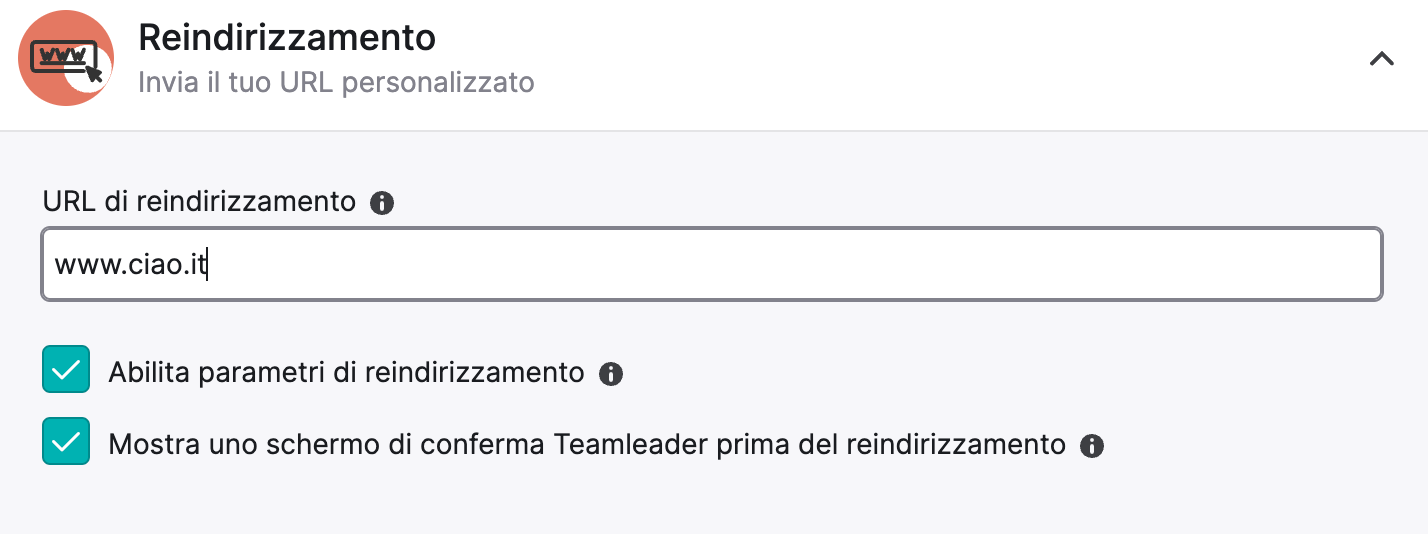Focus the URL di reindirizzamento input field
The height and width of the screenshot is (534, 1428).
coord(712,264)
